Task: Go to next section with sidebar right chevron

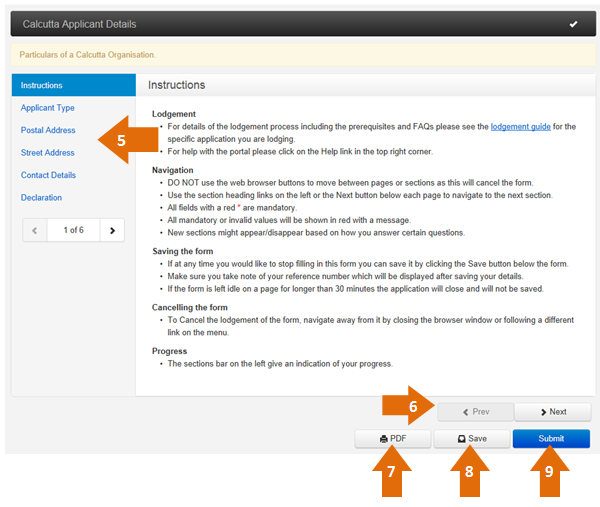Action: pyautogui.click(x=112, y=230)
